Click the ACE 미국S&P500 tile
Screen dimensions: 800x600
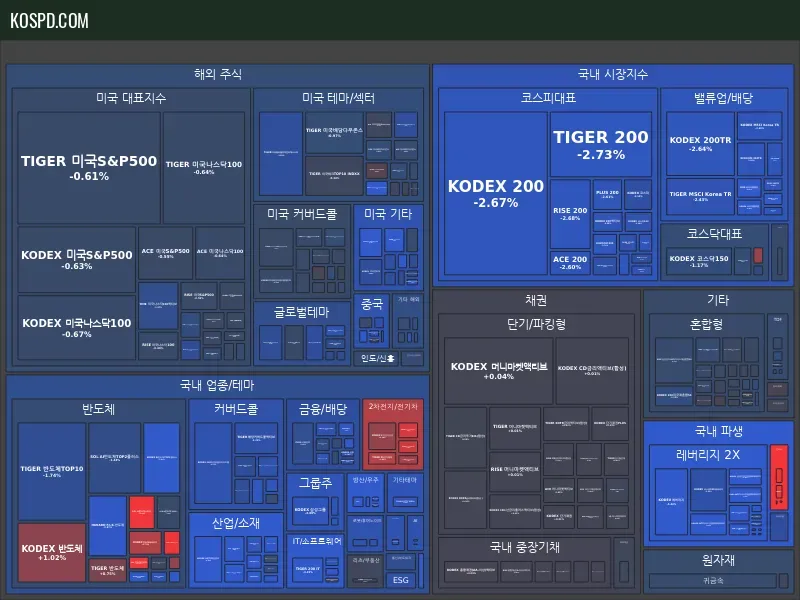coord(165,253)
